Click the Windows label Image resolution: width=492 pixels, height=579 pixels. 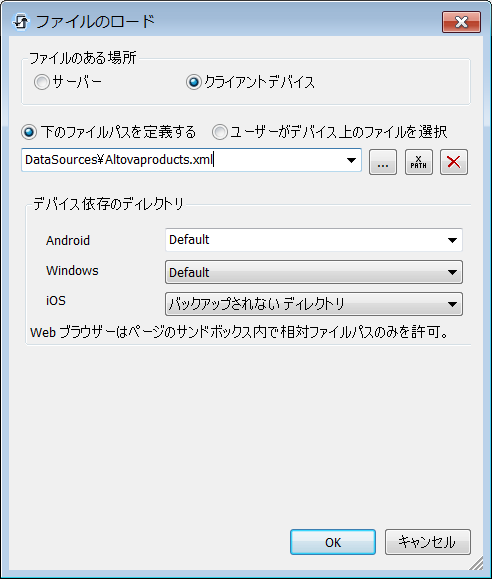pos(72,271)
